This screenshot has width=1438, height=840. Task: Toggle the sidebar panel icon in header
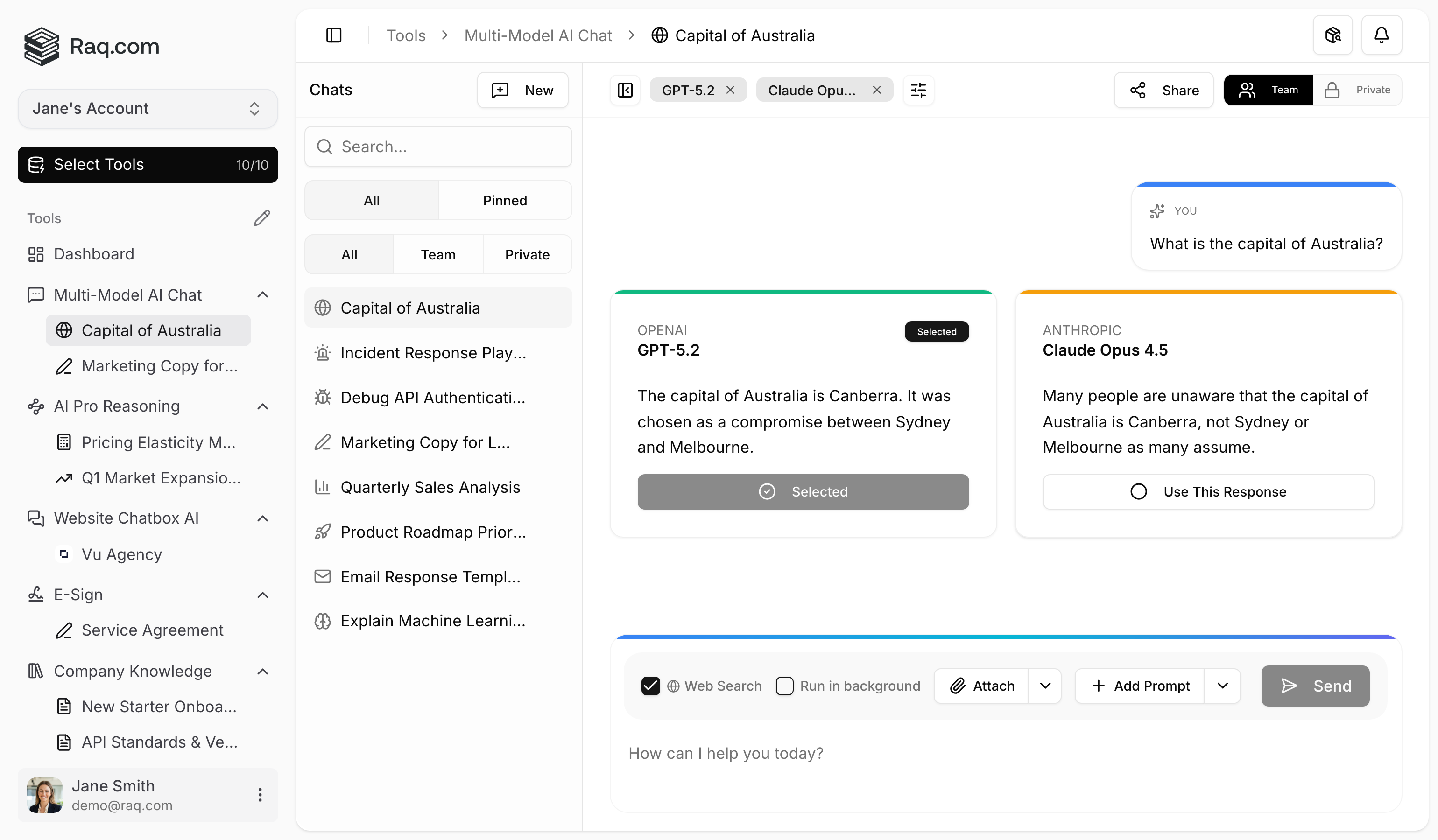(334, 35)
